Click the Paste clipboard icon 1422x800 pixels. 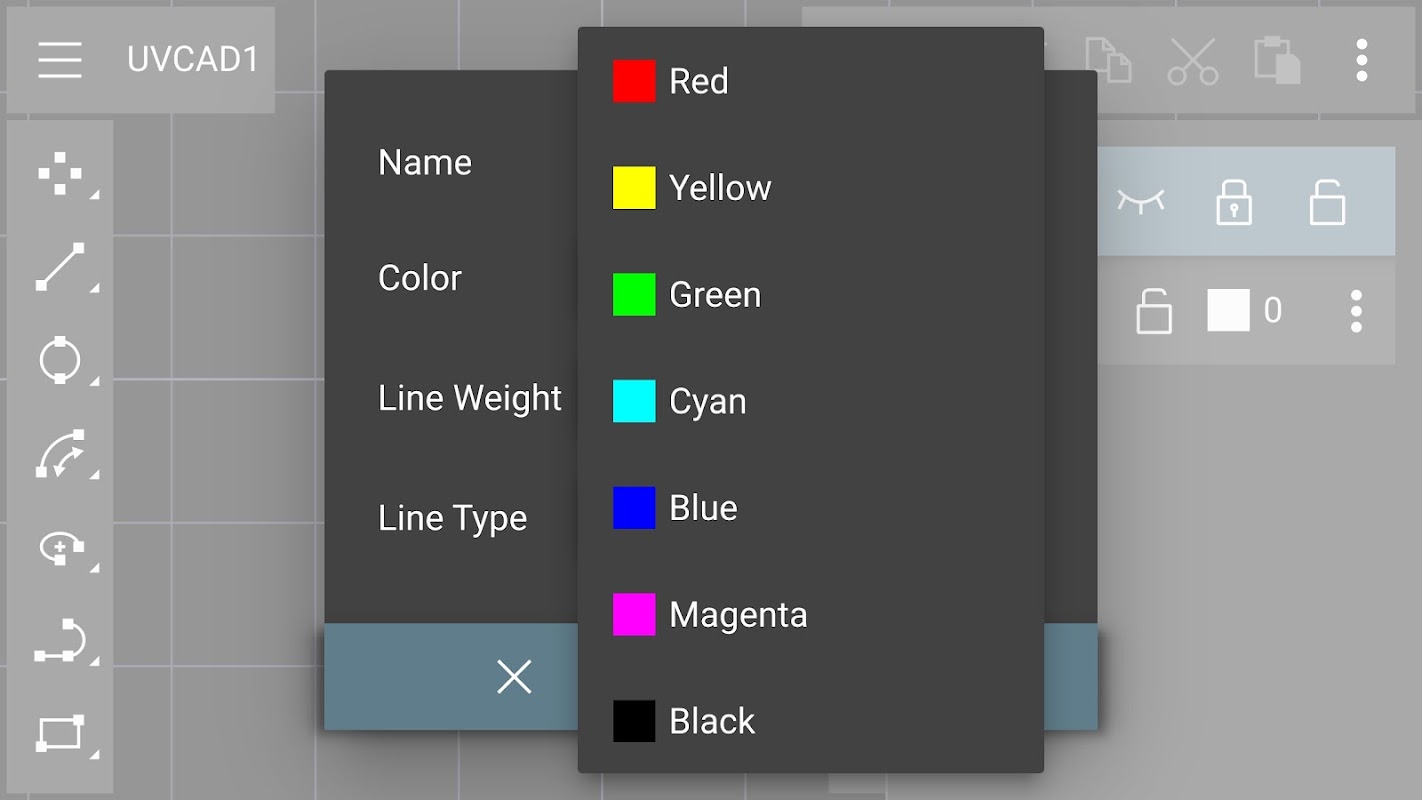(x=1278, y=61)
